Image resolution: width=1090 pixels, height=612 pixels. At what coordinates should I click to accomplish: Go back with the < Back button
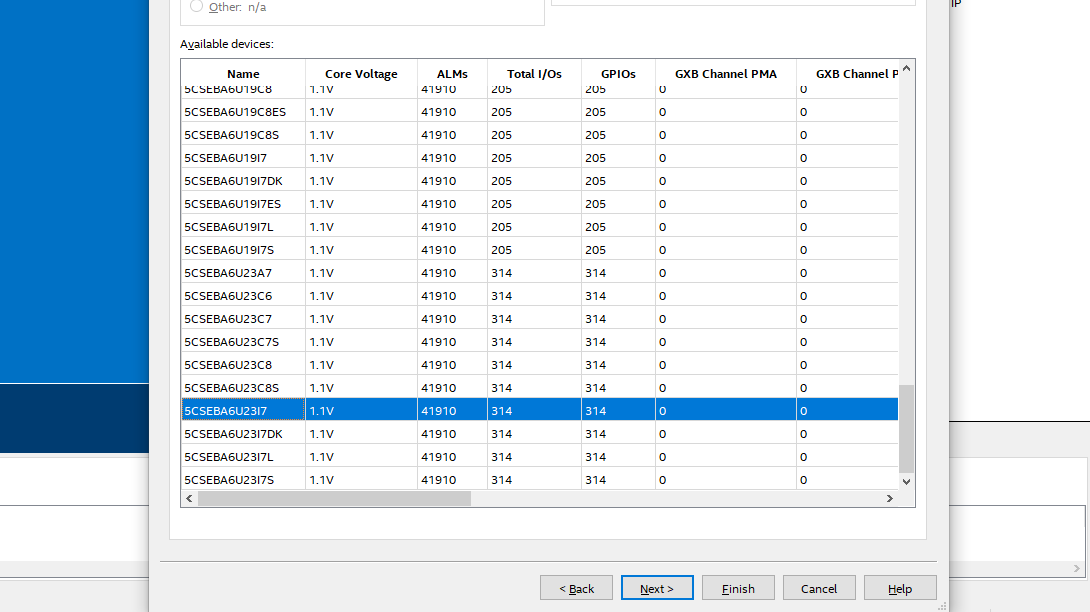576,588
